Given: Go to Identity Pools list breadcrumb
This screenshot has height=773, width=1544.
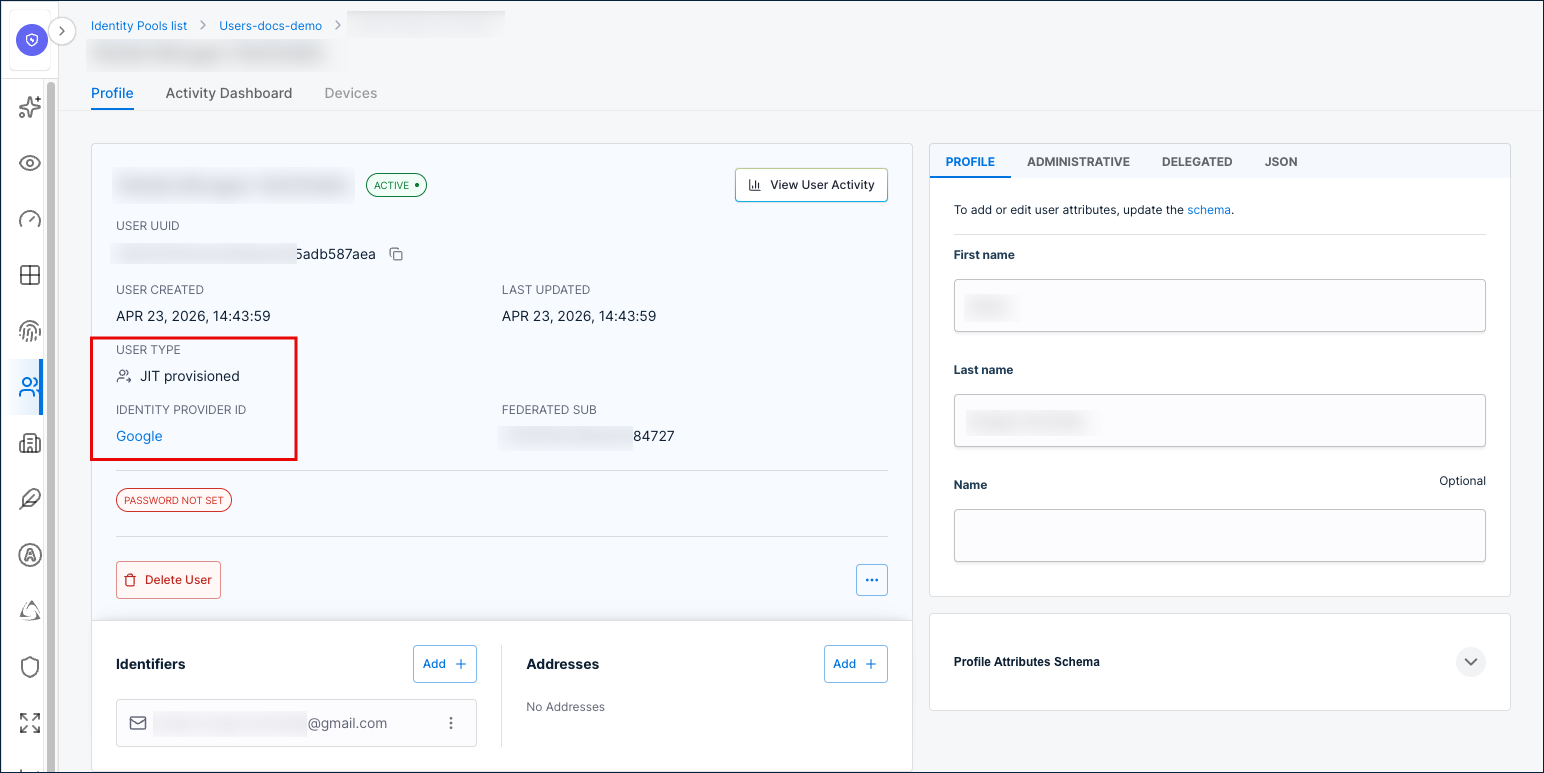Looking at the screenshot, I should pos(138,26).
